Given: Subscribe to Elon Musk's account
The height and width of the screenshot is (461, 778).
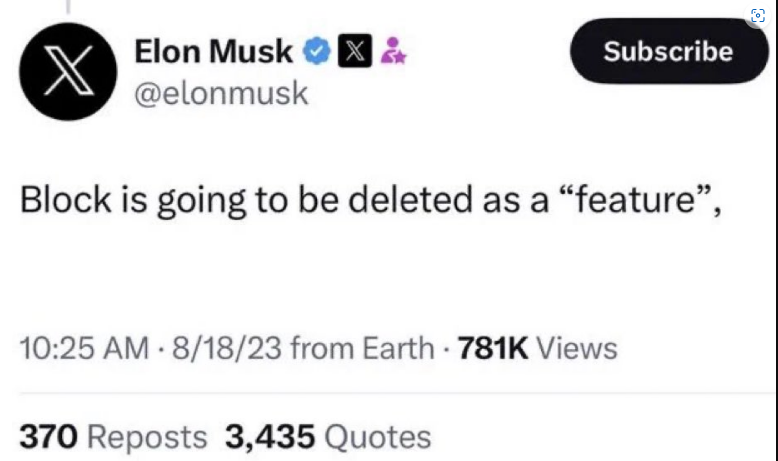Looking at the screenshot, I should tap(669, 51).
